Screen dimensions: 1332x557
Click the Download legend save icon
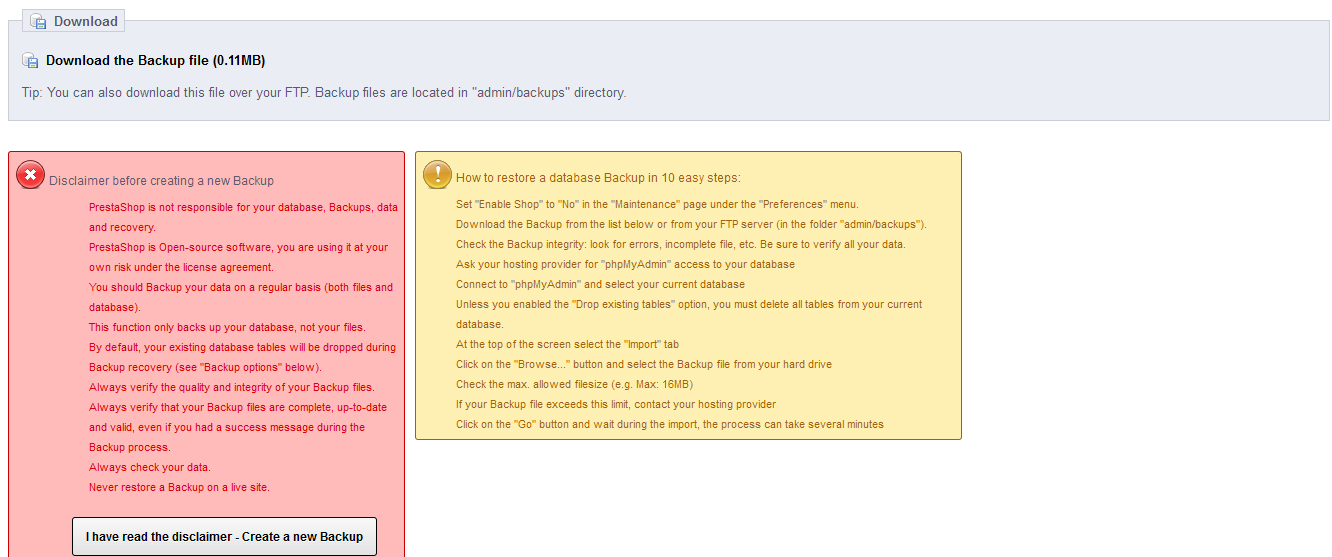click(38, 21)
